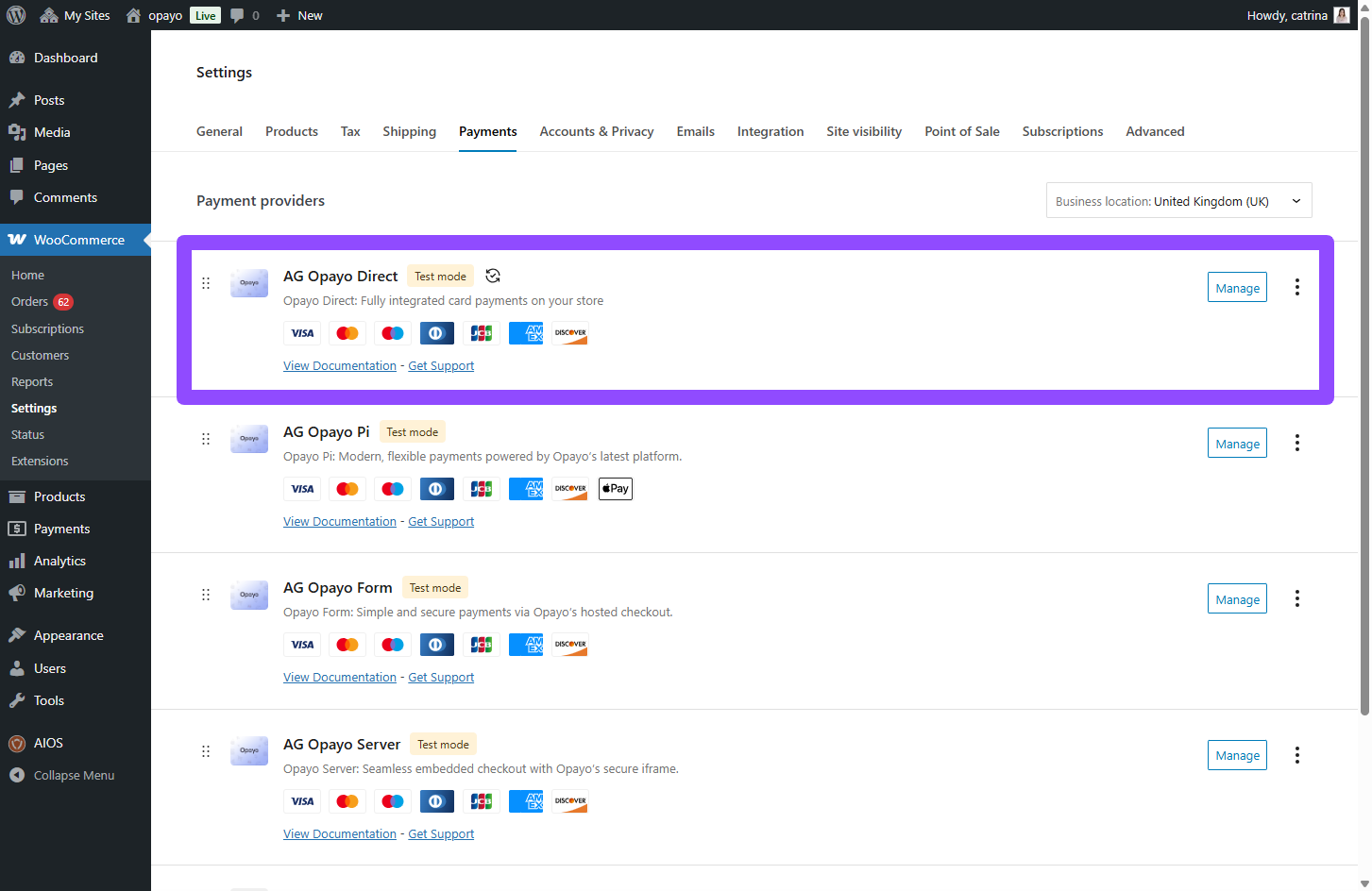
Task: Click the Visa icon under AG Opayo Direct
Action: pos(302,333)
